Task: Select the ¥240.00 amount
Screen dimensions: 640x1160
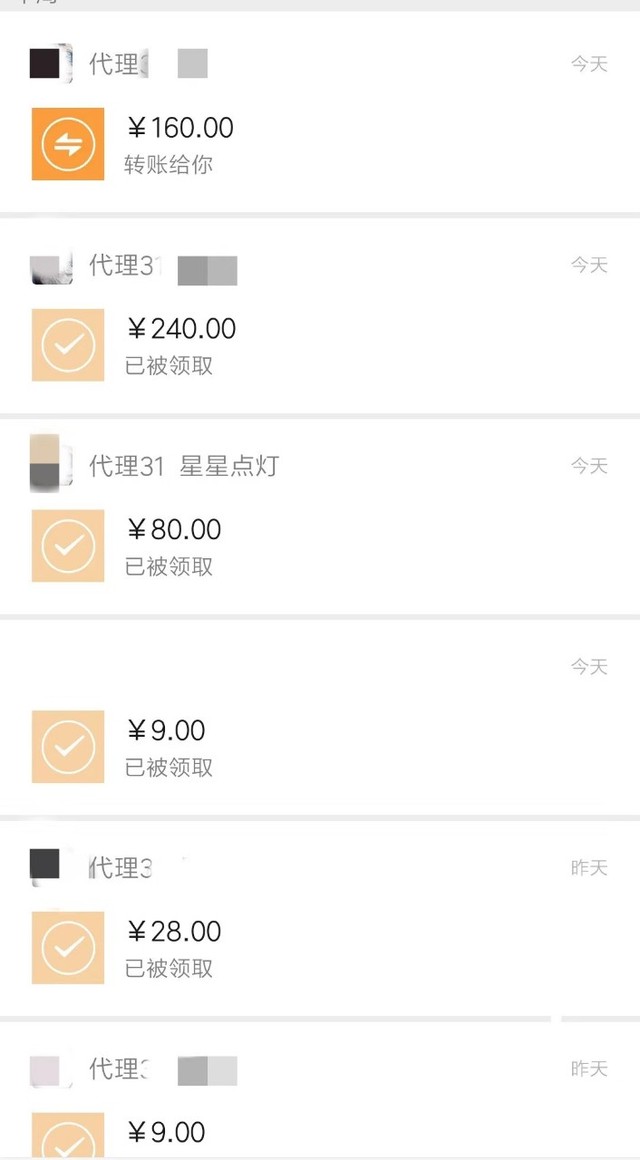Action: click(181, 329)
